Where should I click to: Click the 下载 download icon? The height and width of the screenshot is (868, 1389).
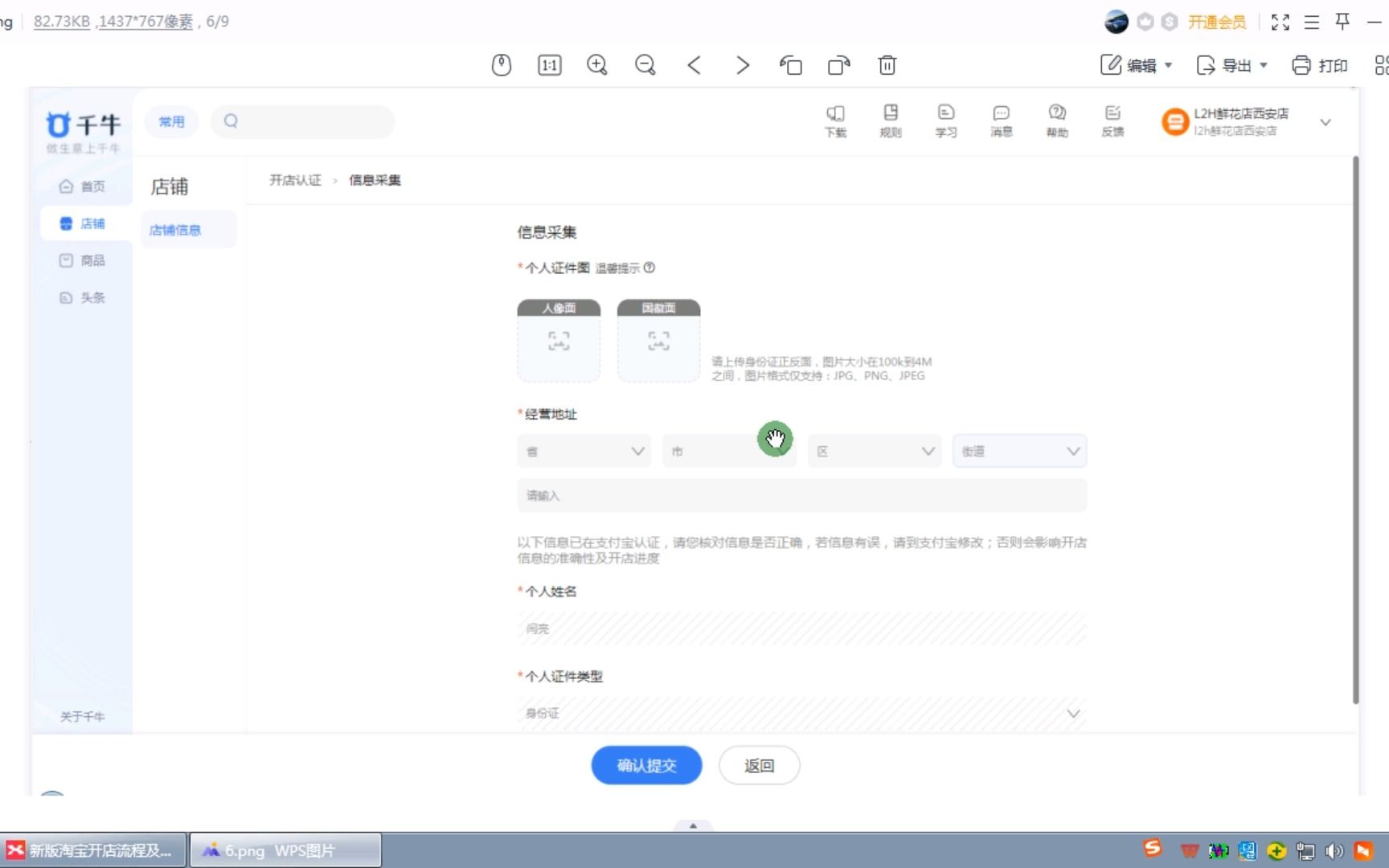click(x=836, y=121)
